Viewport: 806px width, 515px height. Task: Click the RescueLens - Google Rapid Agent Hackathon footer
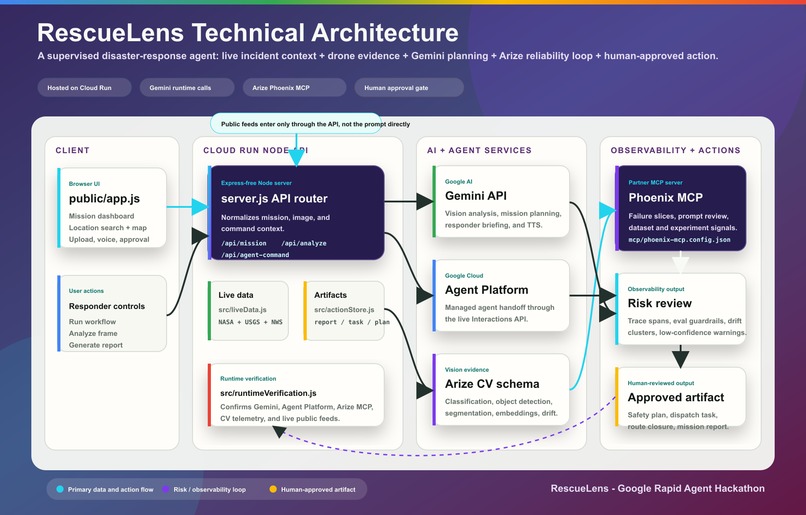(x=657, y=489)
